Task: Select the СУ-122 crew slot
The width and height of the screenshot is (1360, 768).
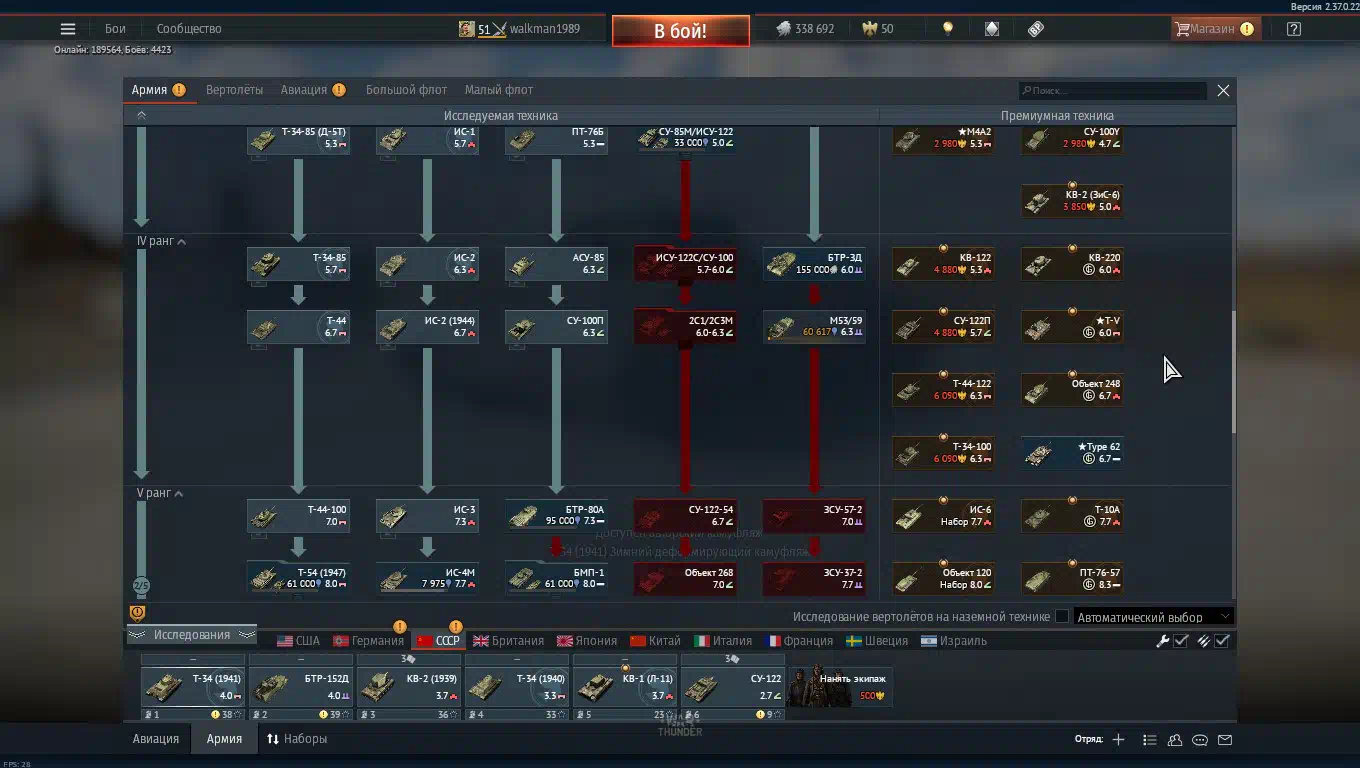Action: pyautogui.click(x=733, y=687)
